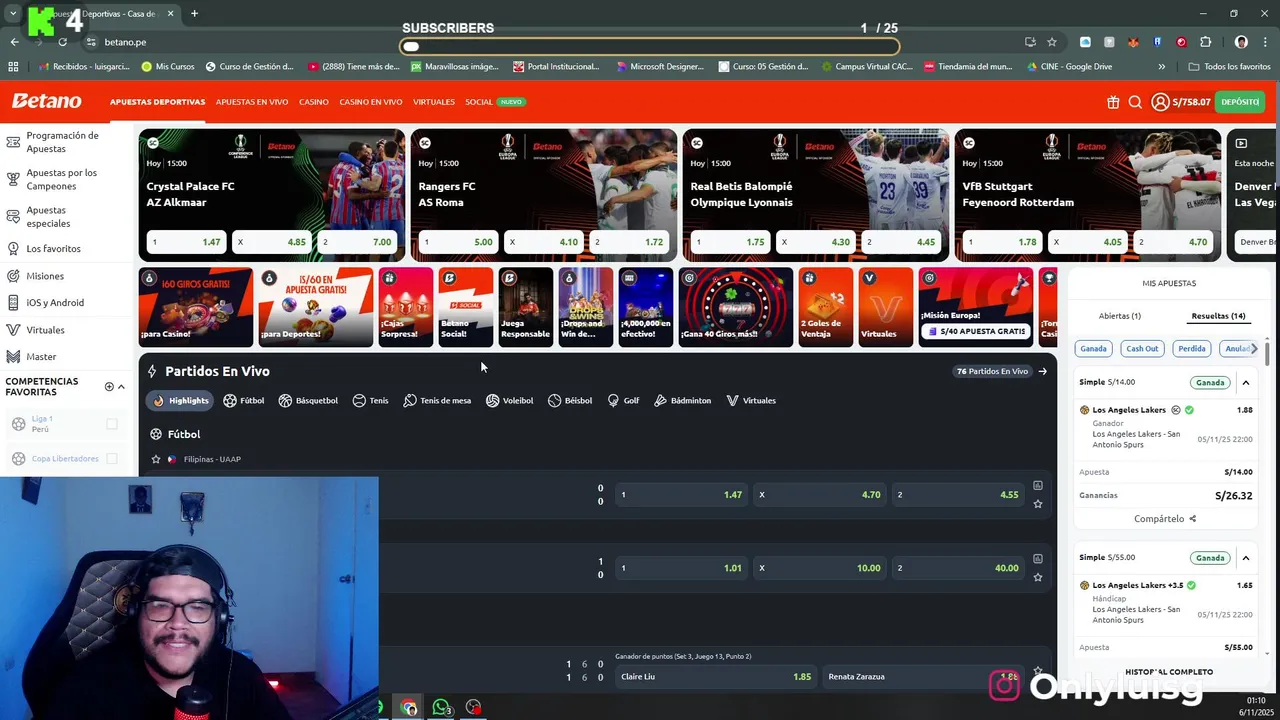Screen dimensions: 1280x720
Task: Open Los favoritos heart icon in sidebar
Action: pyautogui.click(x=14, y=248)
